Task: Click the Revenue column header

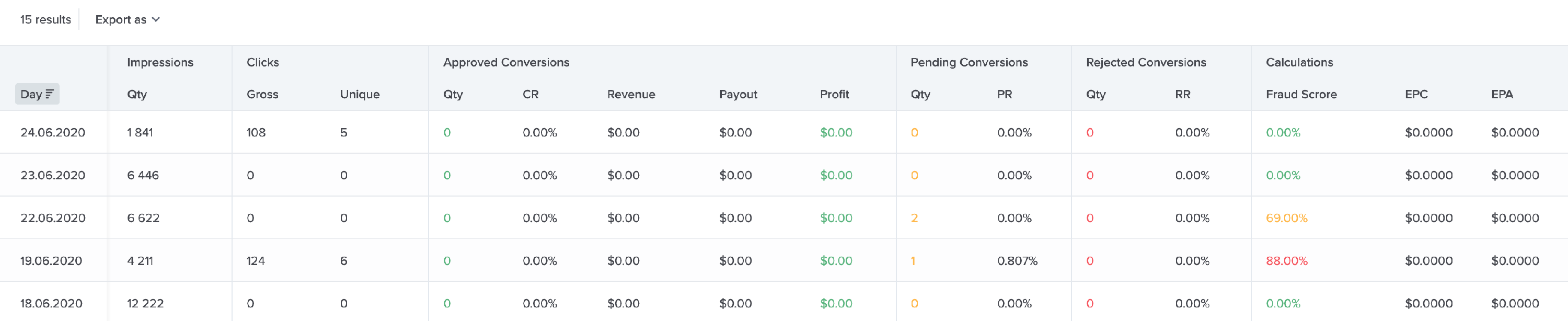Action: pyautogui.click(x=631, y=95)
